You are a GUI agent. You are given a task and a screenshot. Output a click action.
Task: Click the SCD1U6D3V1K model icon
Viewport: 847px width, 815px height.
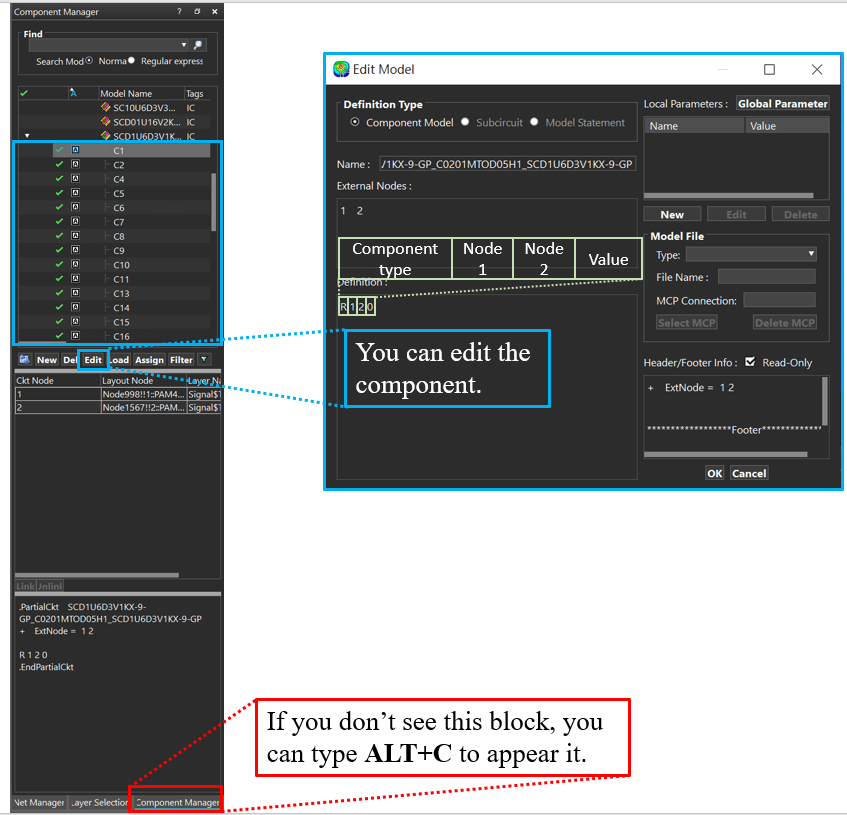(x=105, y=136)
